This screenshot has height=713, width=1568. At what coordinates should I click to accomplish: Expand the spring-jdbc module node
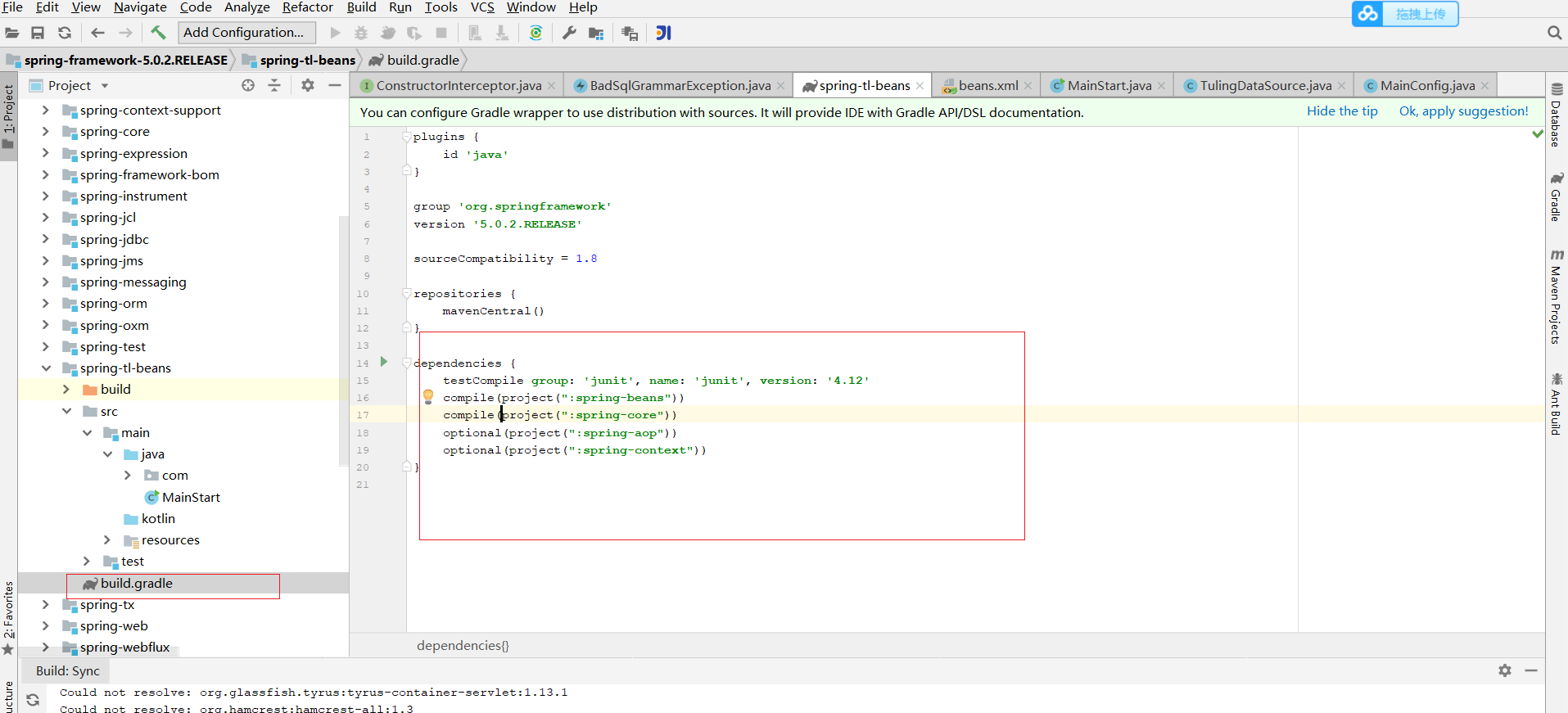[46, 239]
